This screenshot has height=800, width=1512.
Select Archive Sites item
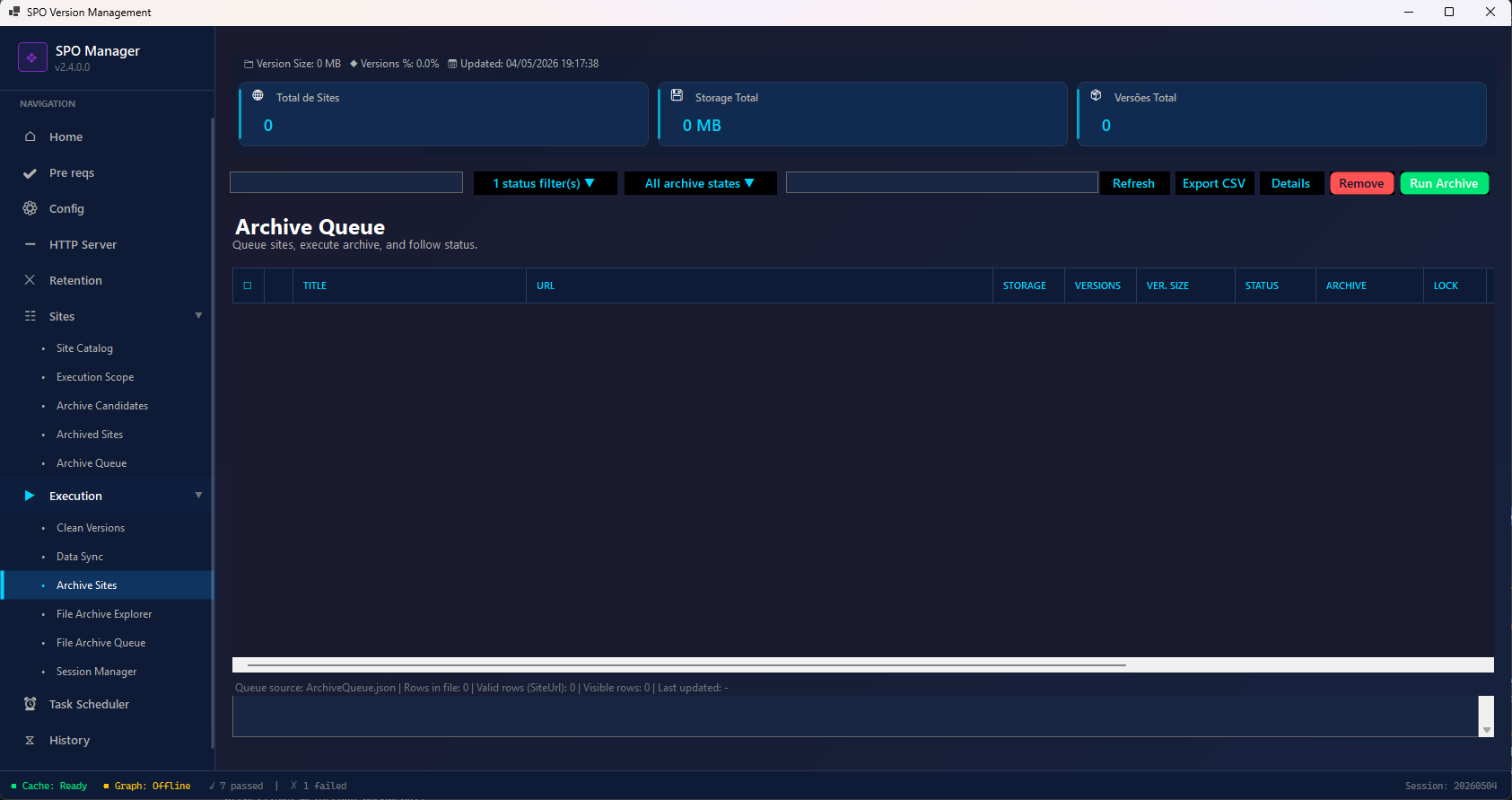(x=106, y=585)
